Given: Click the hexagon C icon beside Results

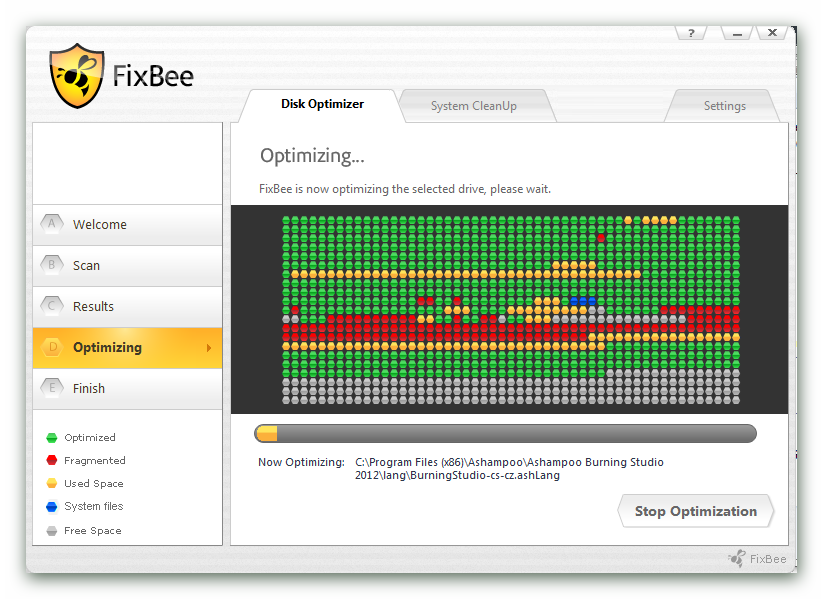Looking at the screenshot, I should point(52,307).
